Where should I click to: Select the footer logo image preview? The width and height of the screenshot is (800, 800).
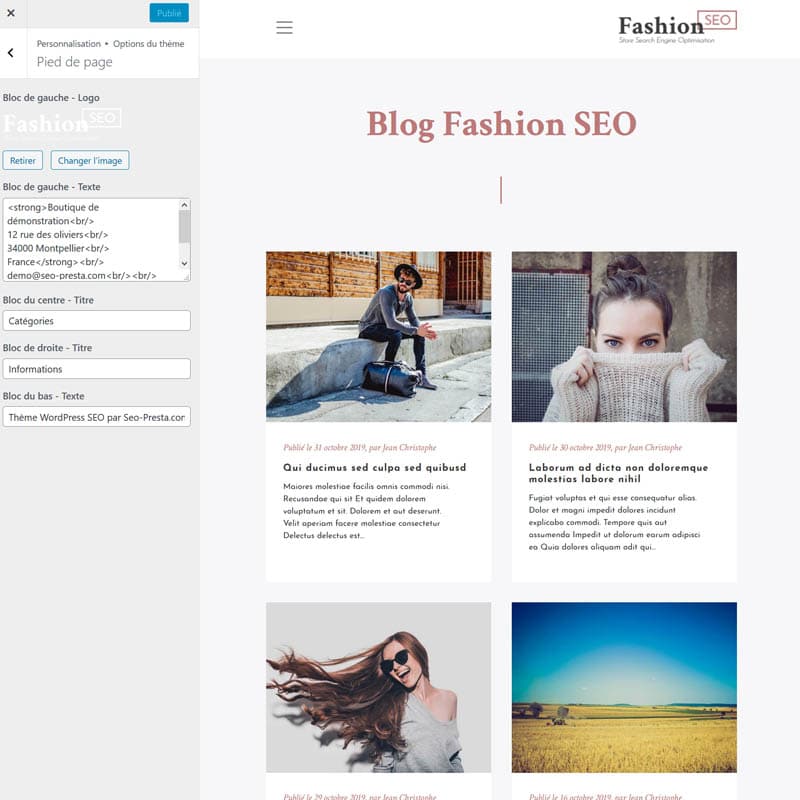62,122
